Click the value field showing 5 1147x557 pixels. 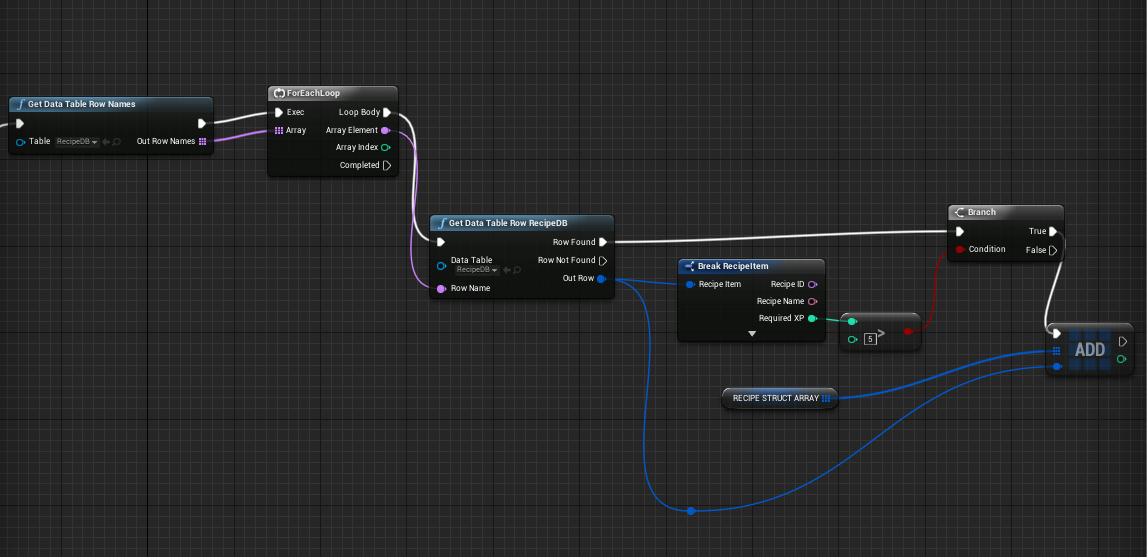(x=870, y=339)
